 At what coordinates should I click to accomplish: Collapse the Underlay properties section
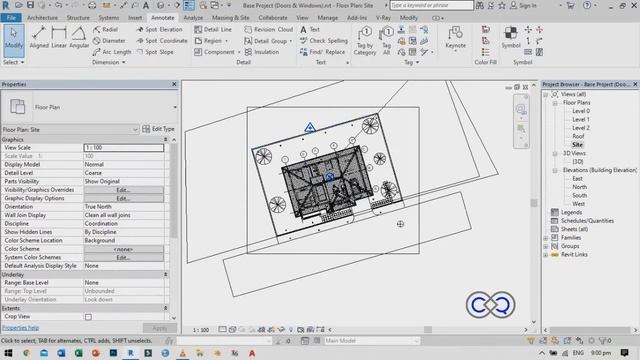coord(166,275)
